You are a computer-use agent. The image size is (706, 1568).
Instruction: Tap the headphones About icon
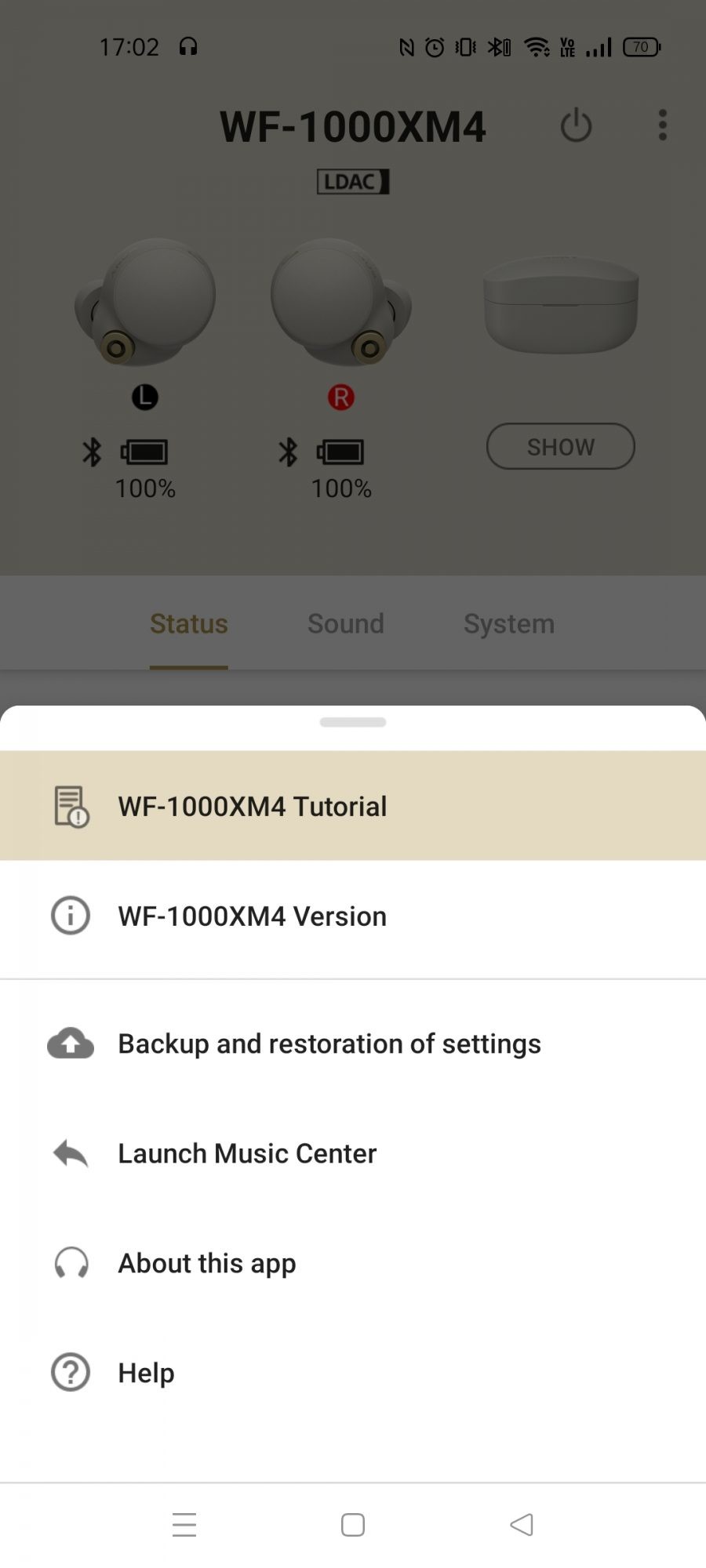pyautogui.click(x=71, y=1263)
